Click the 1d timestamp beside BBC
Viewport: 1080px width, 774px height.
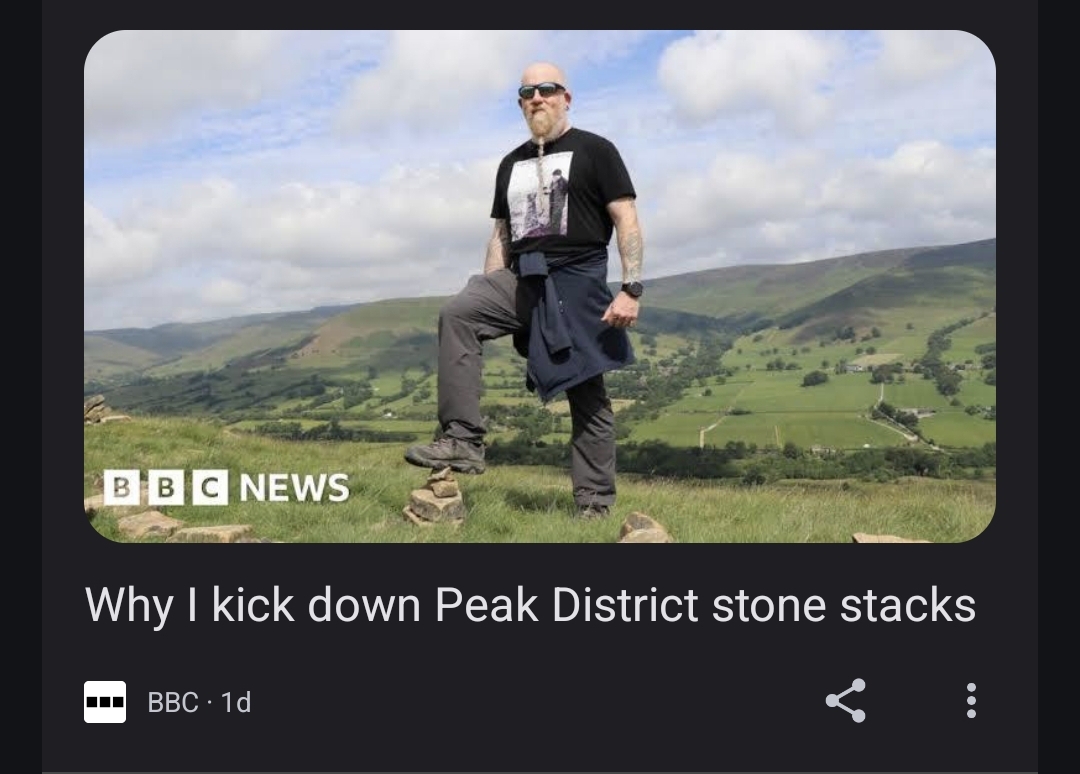(236, 702)
